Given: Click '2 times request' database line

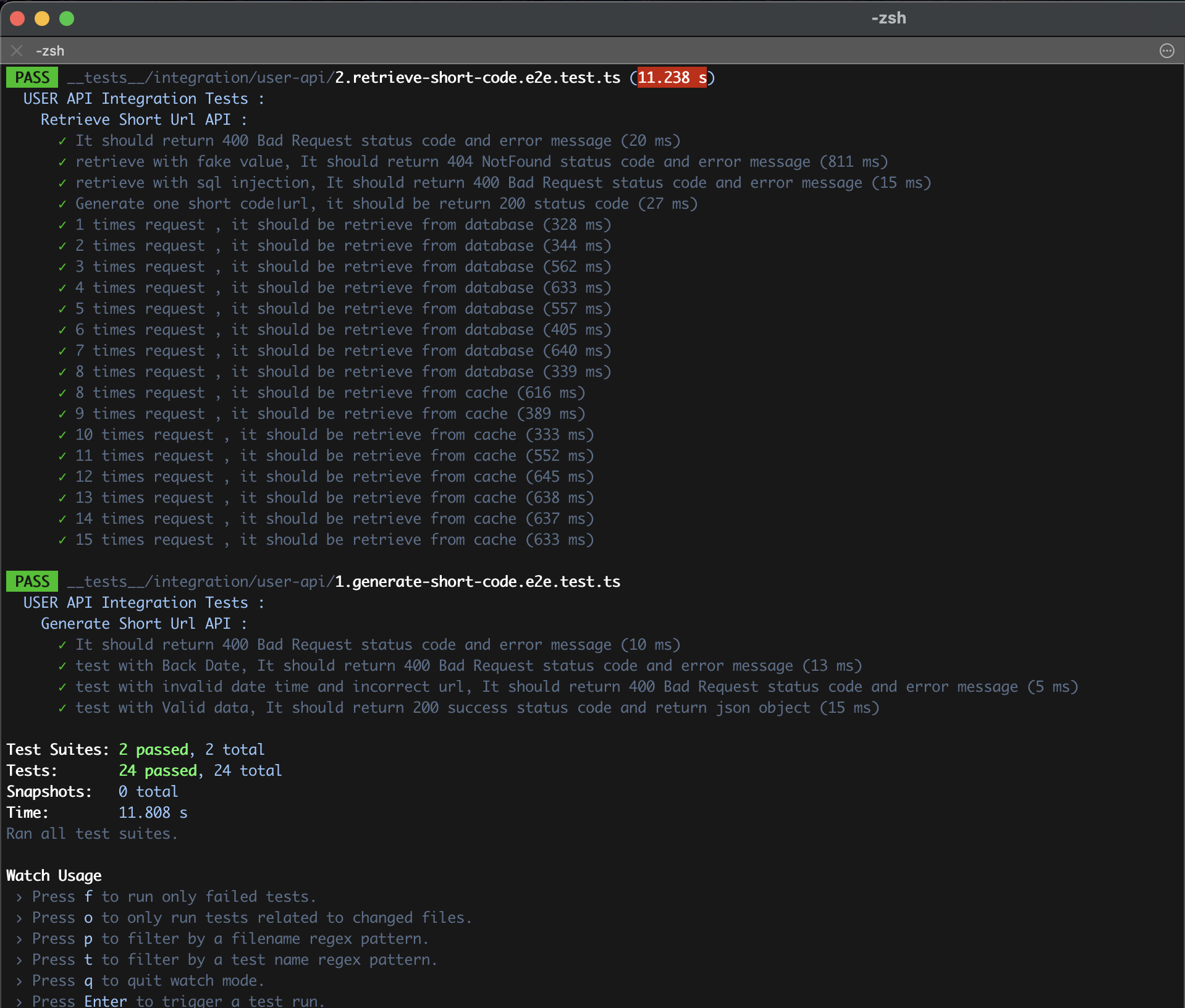Looking at the screenshot, I should point(335,245).
